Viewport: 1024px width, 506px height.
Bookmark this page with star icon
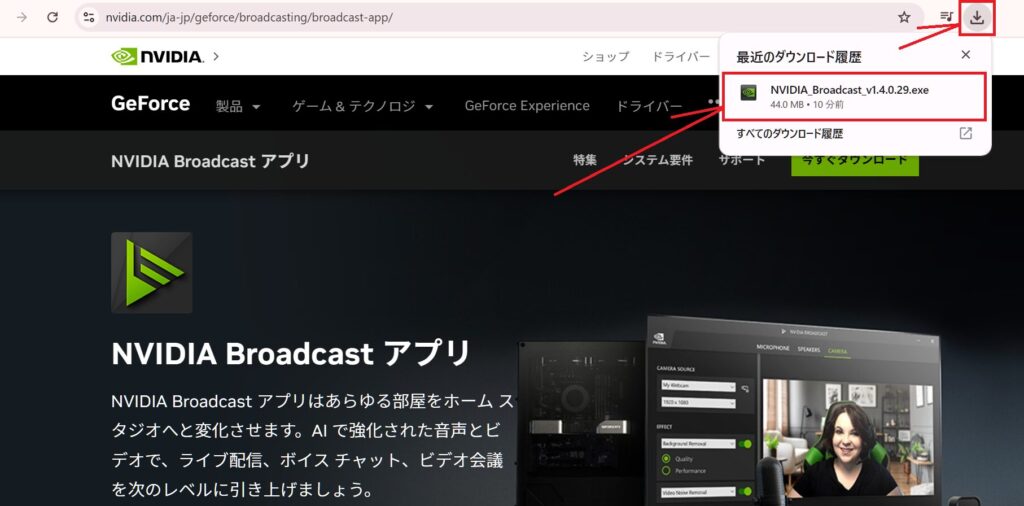tap(904, 18)
